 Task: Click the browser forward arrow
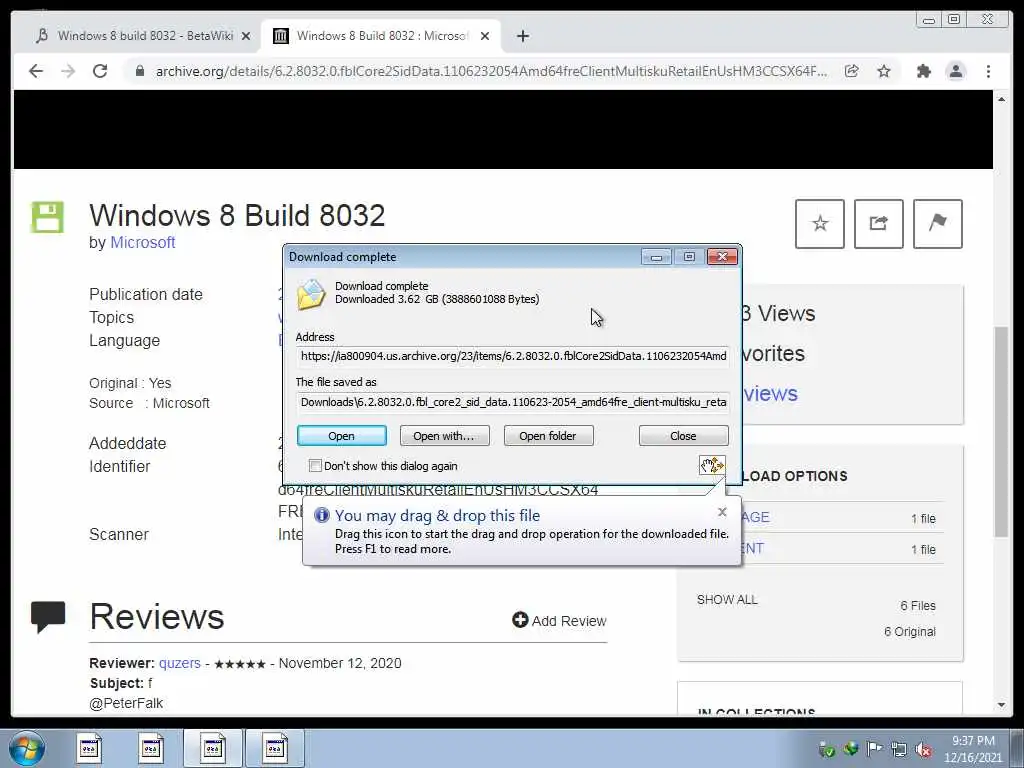pyautogui.click(x=68, y=71)
